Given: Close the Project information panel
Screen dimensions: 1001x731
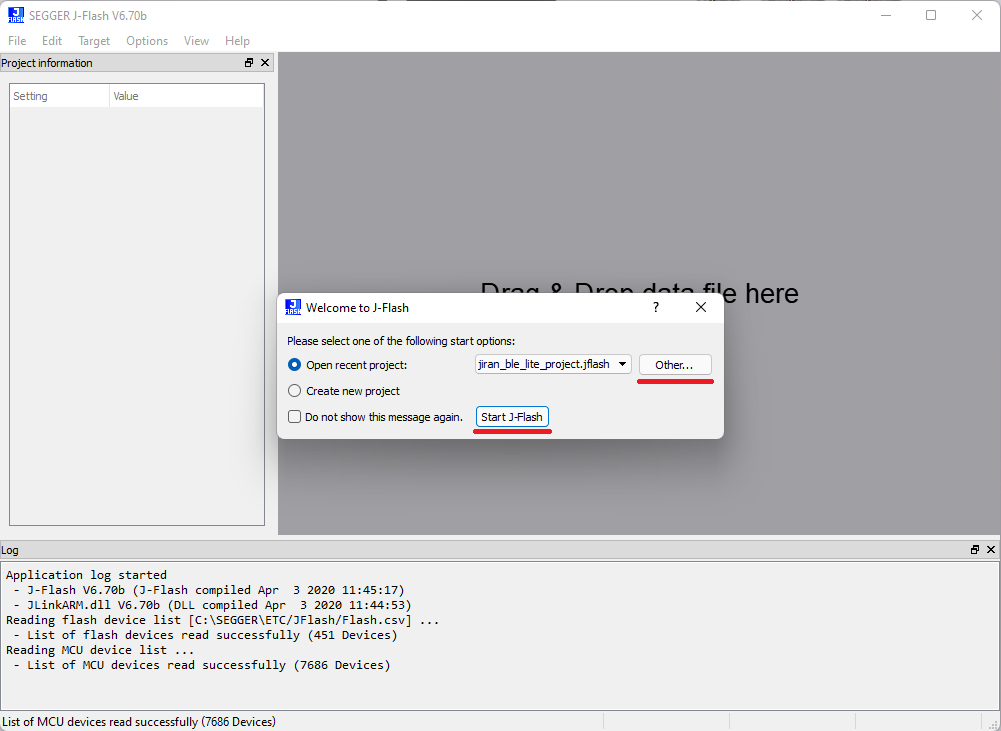Looking at the screenshot, I should coord(265,63).
